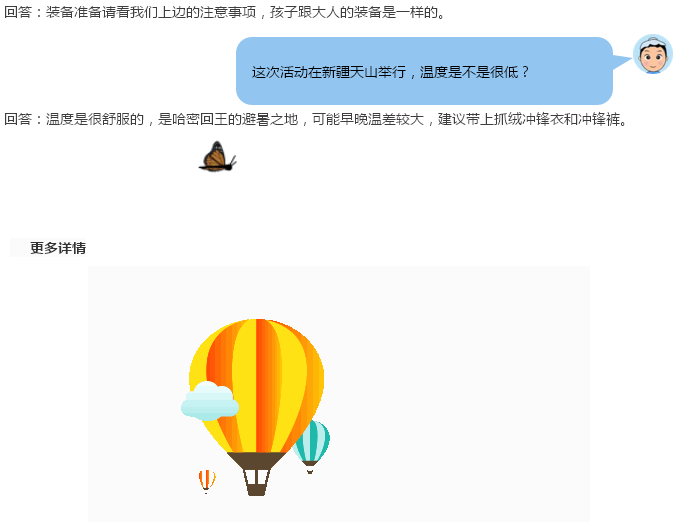The image size is (685, 522).
Task: Click the flying butterfly icon
Action: click(x=218, y=157)
